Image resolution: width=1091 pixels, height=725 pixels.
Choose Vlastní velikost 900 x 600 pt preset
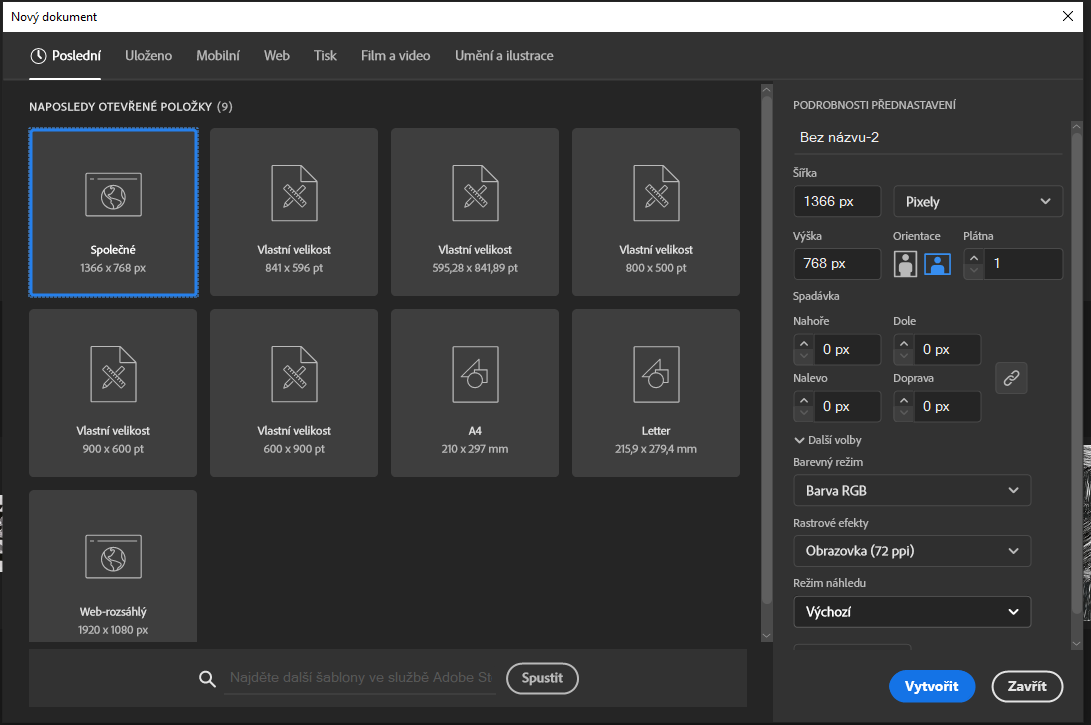click(113, 392)
